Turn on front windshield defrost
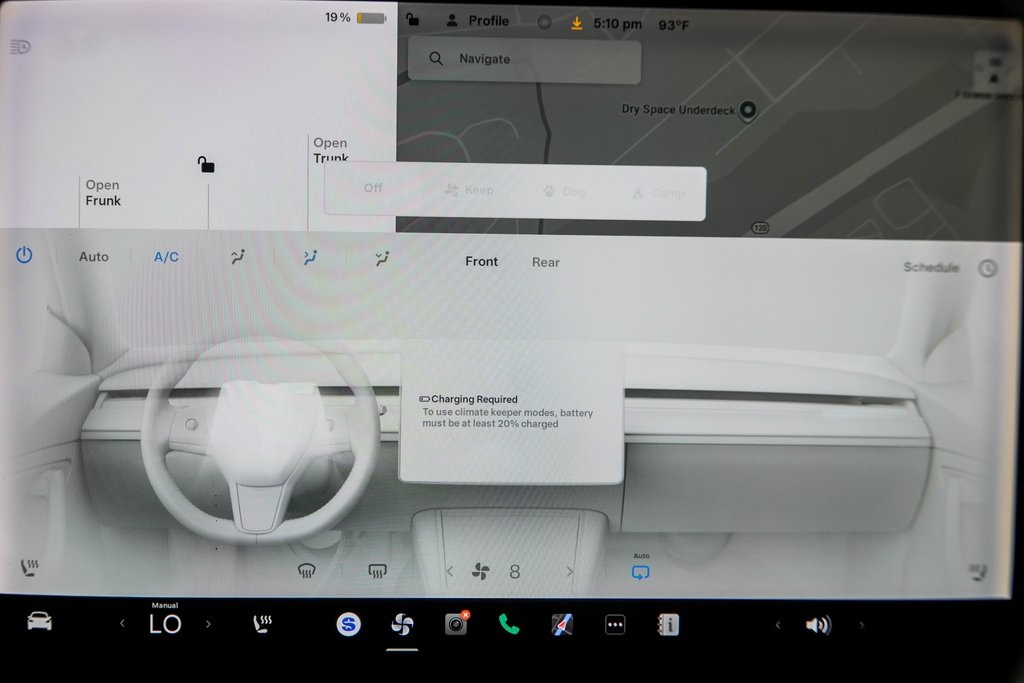Image resolution: width=1024 pixels, height=683 pixels. coord(307,571)
